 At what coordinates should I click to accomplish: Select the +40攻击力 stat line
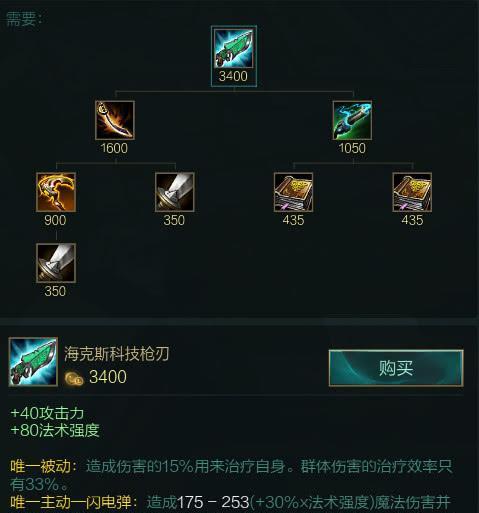[47, 413]
